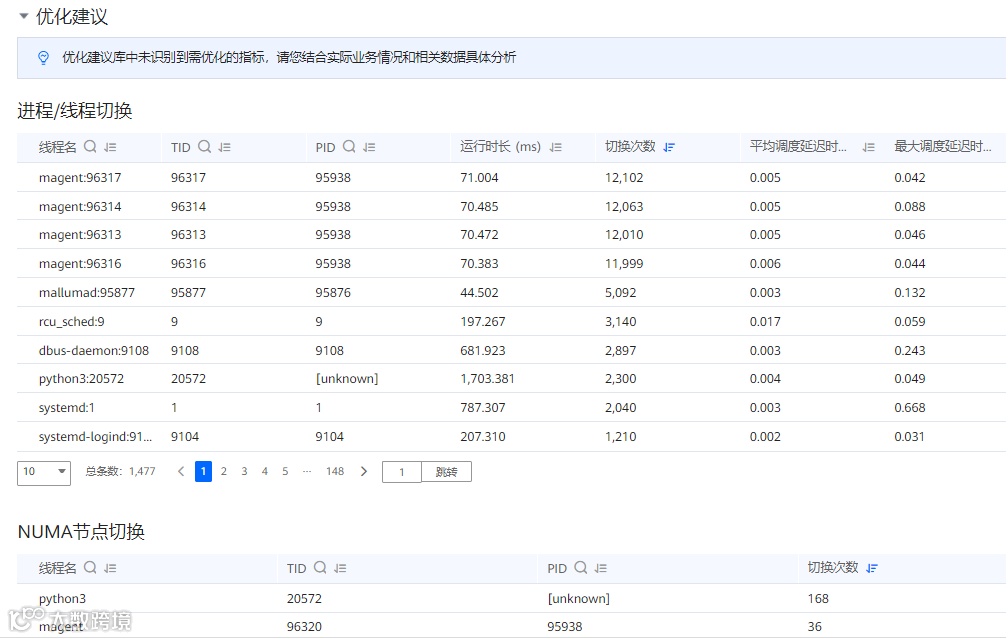
Task: Go to page 3
Action: coord(244,472)
